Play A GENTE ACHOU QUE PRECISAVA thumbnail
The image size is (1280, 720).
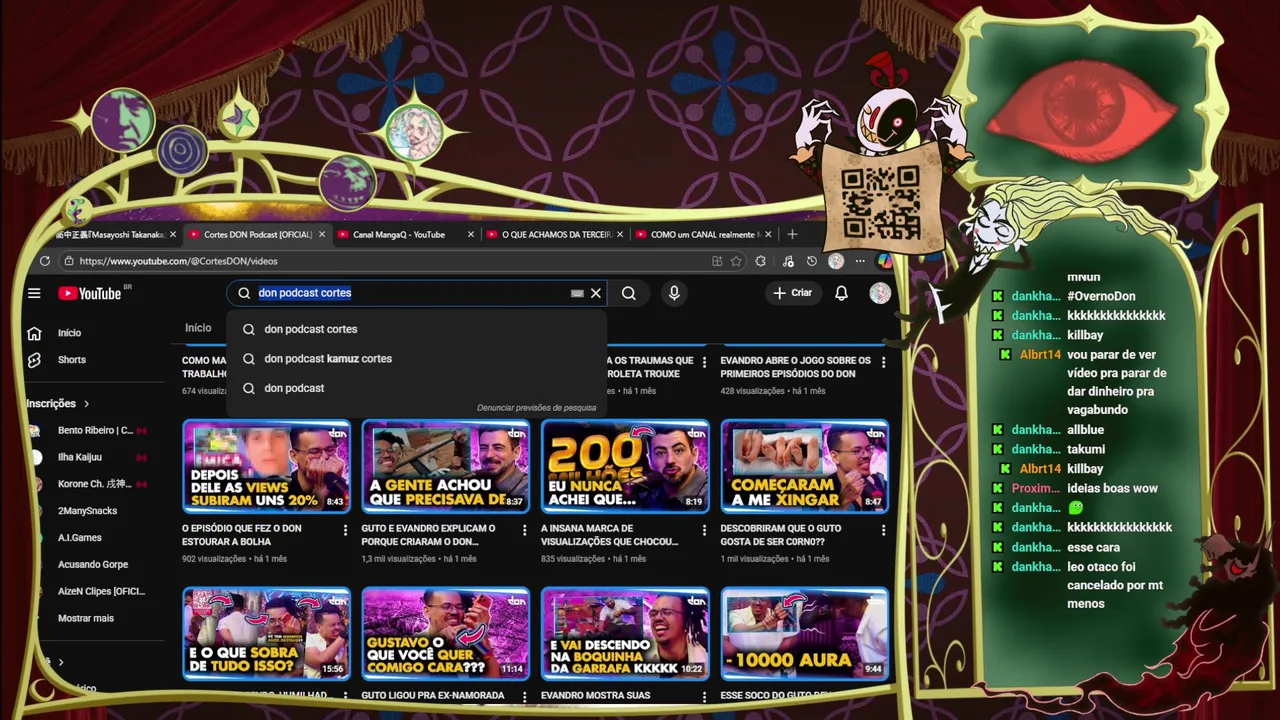click(446, 466)
